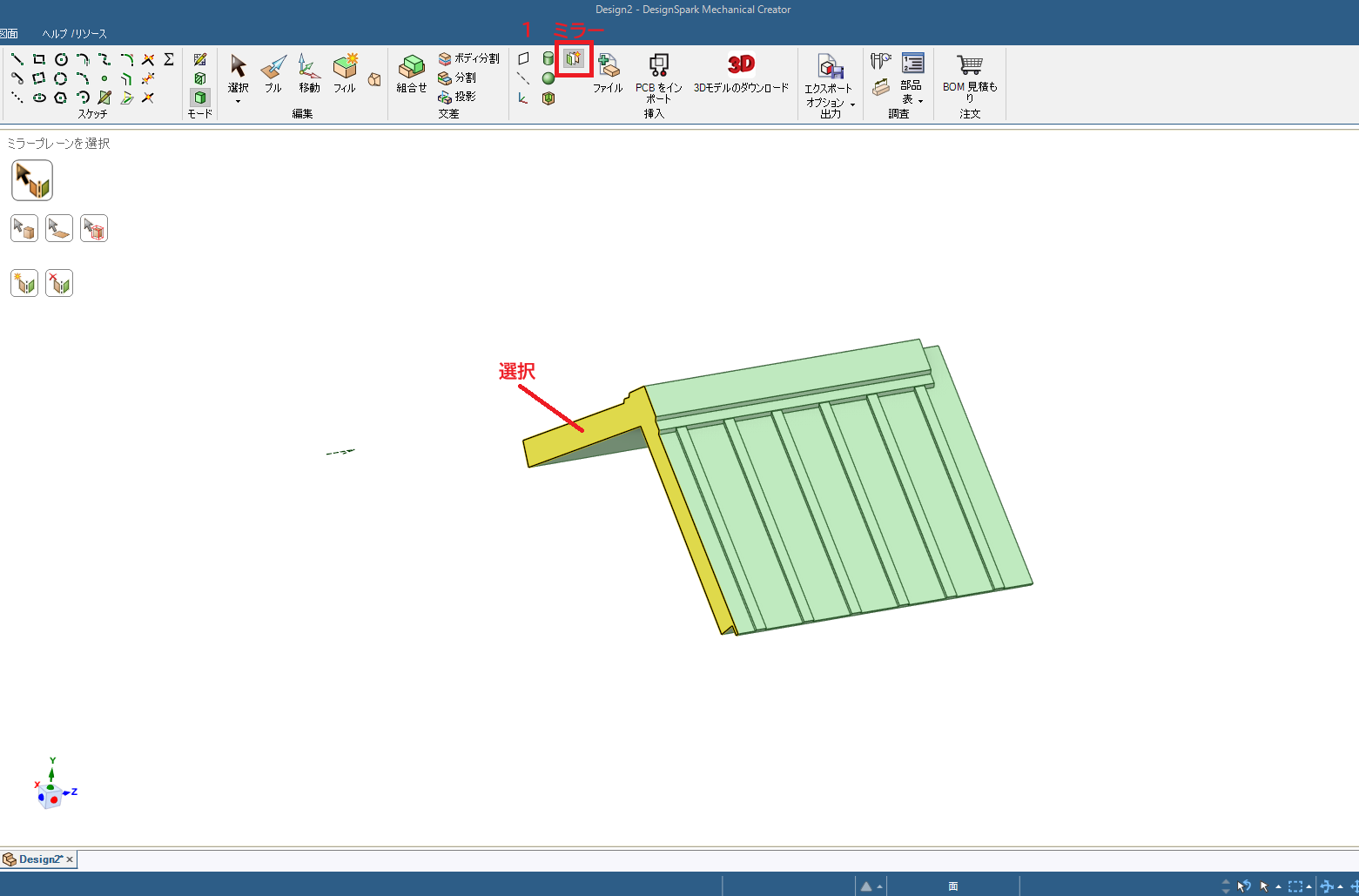This screenshot has height=896, width=1359.
Task: Open the Help/Resources (ヘルプ/リソース) ribbon tab
Action: pos(75,34)
